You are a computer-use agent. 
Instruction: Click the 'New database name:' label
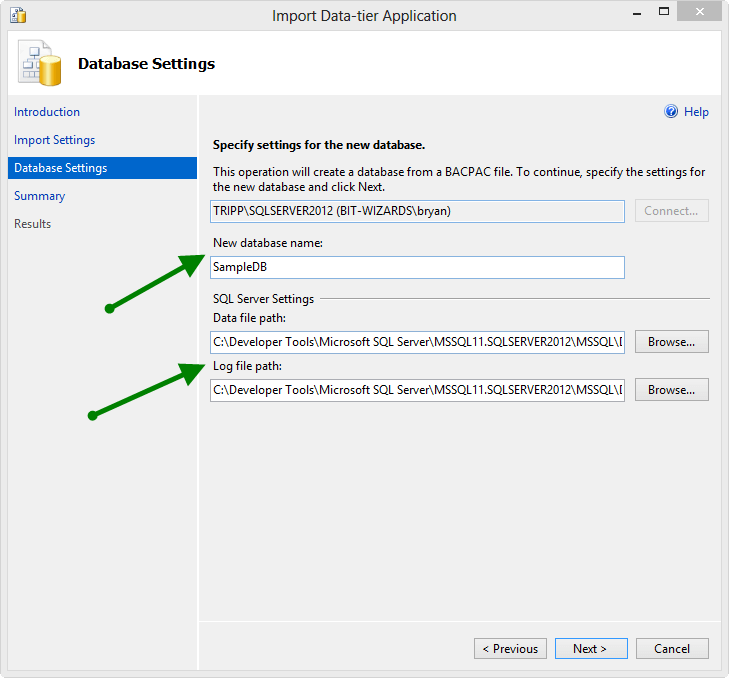[268, 243]
